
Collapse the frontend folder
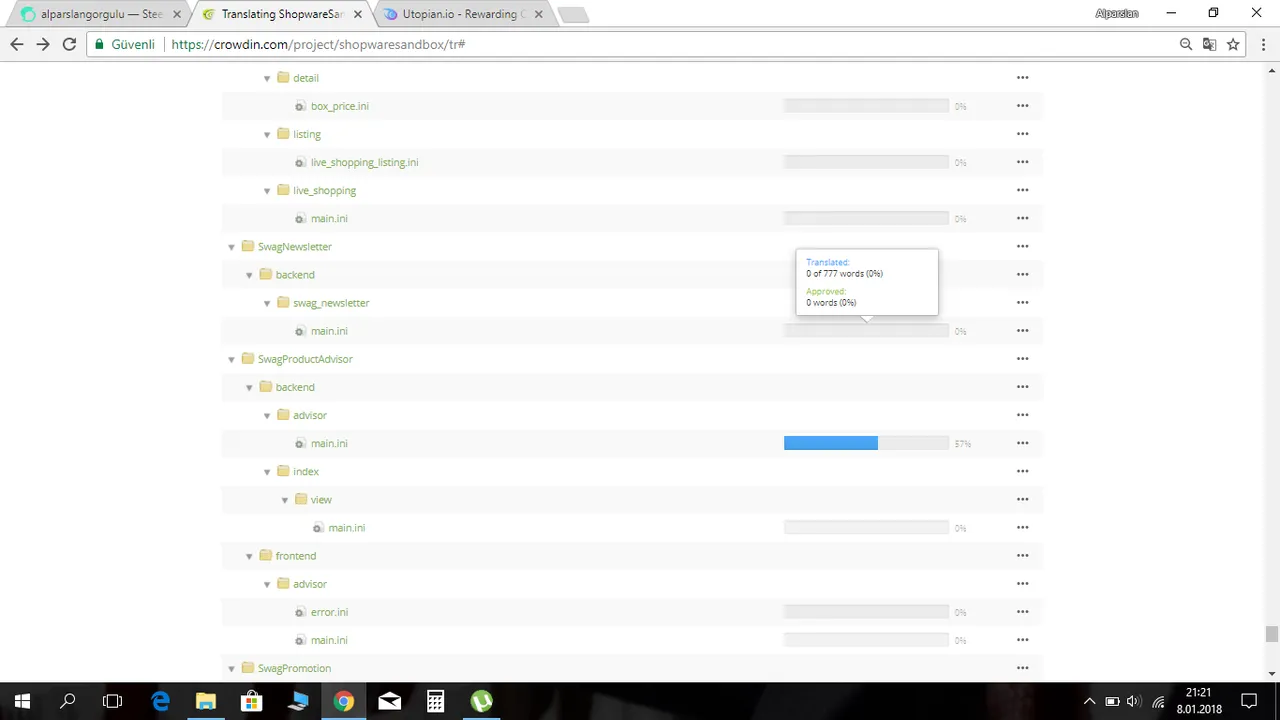(x=249, y=556)
